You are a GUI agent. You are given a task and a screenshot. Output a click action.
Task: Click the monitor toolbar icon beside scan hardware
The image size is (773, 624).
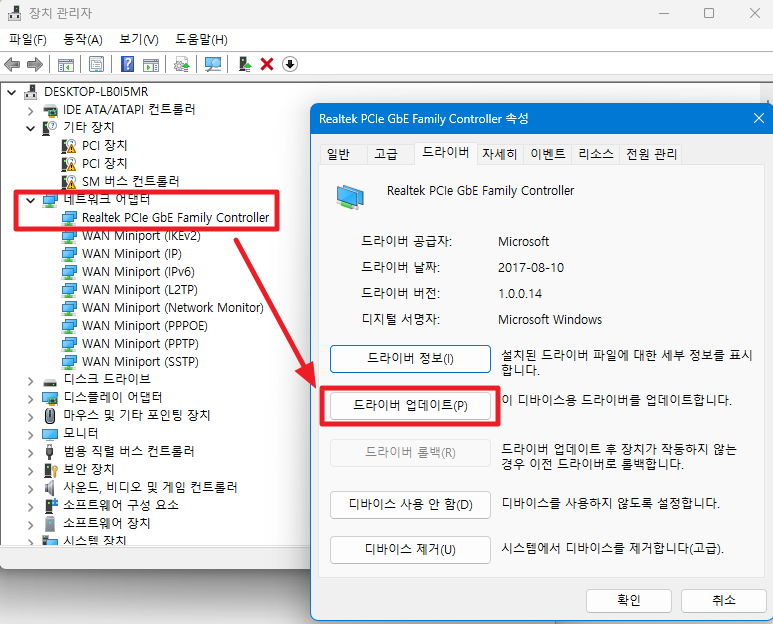coord(213,64)
